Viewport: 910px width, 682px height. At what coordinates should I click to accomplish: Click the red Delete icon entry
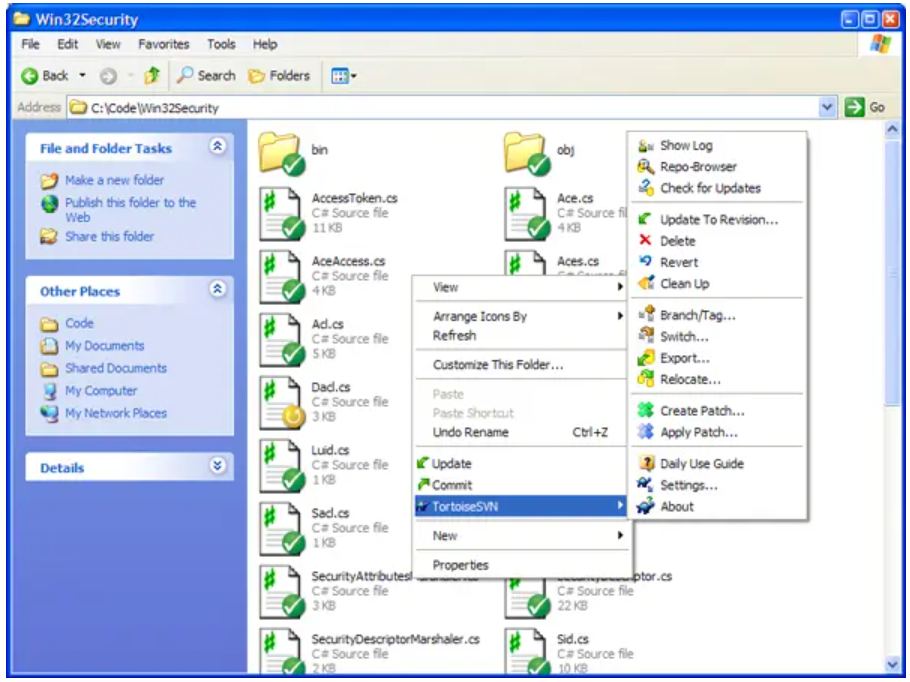646,241
